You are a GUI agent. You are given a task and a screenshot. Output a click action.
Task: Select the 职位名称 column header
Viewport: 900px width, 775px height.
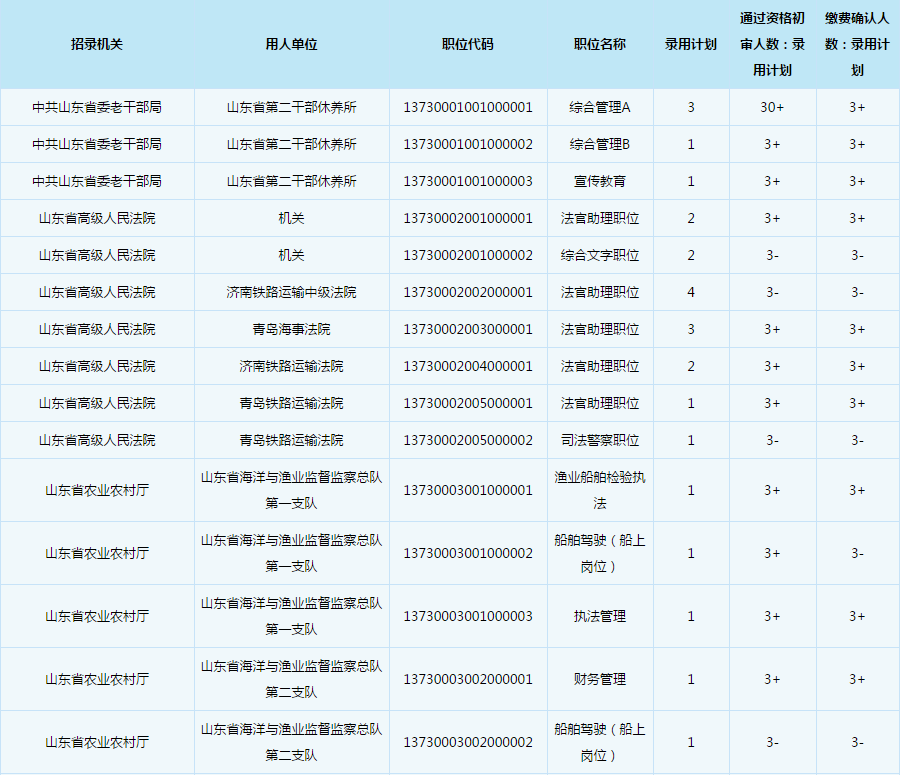click(x=599, y=44)
